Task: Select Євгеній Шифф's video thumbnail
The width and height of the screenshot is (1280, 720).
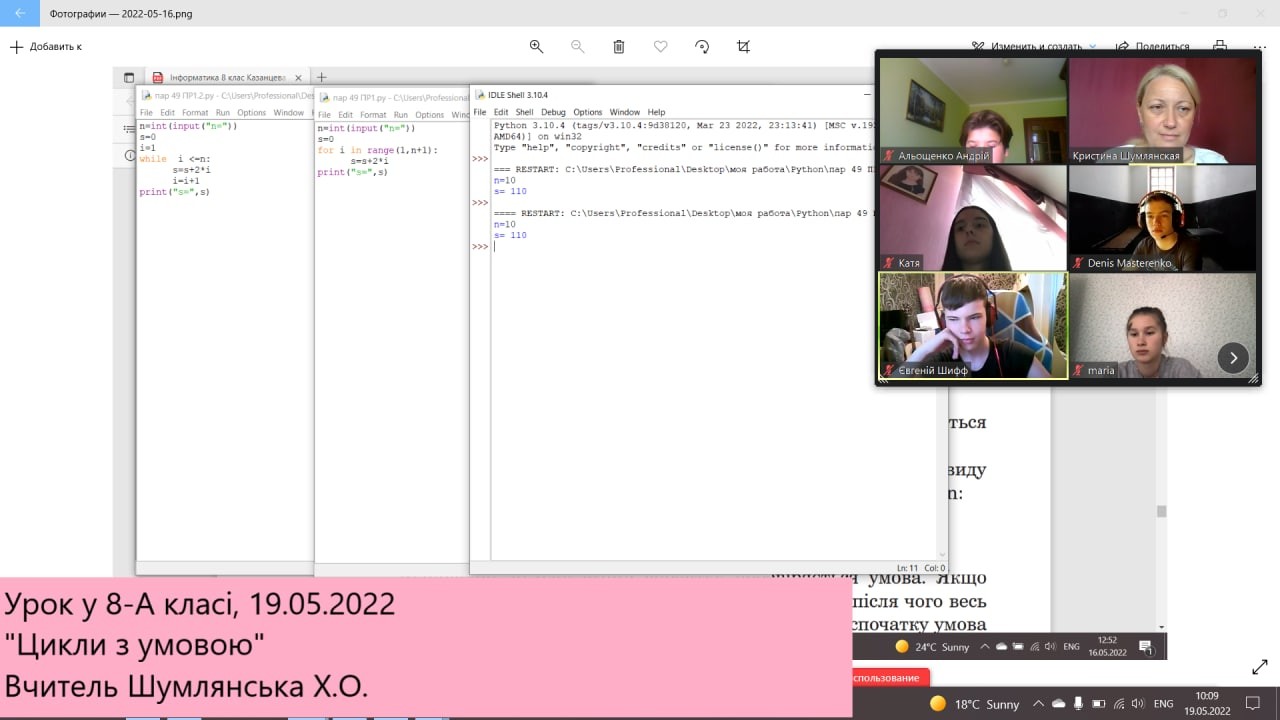Action: click(x=973, y=326)
